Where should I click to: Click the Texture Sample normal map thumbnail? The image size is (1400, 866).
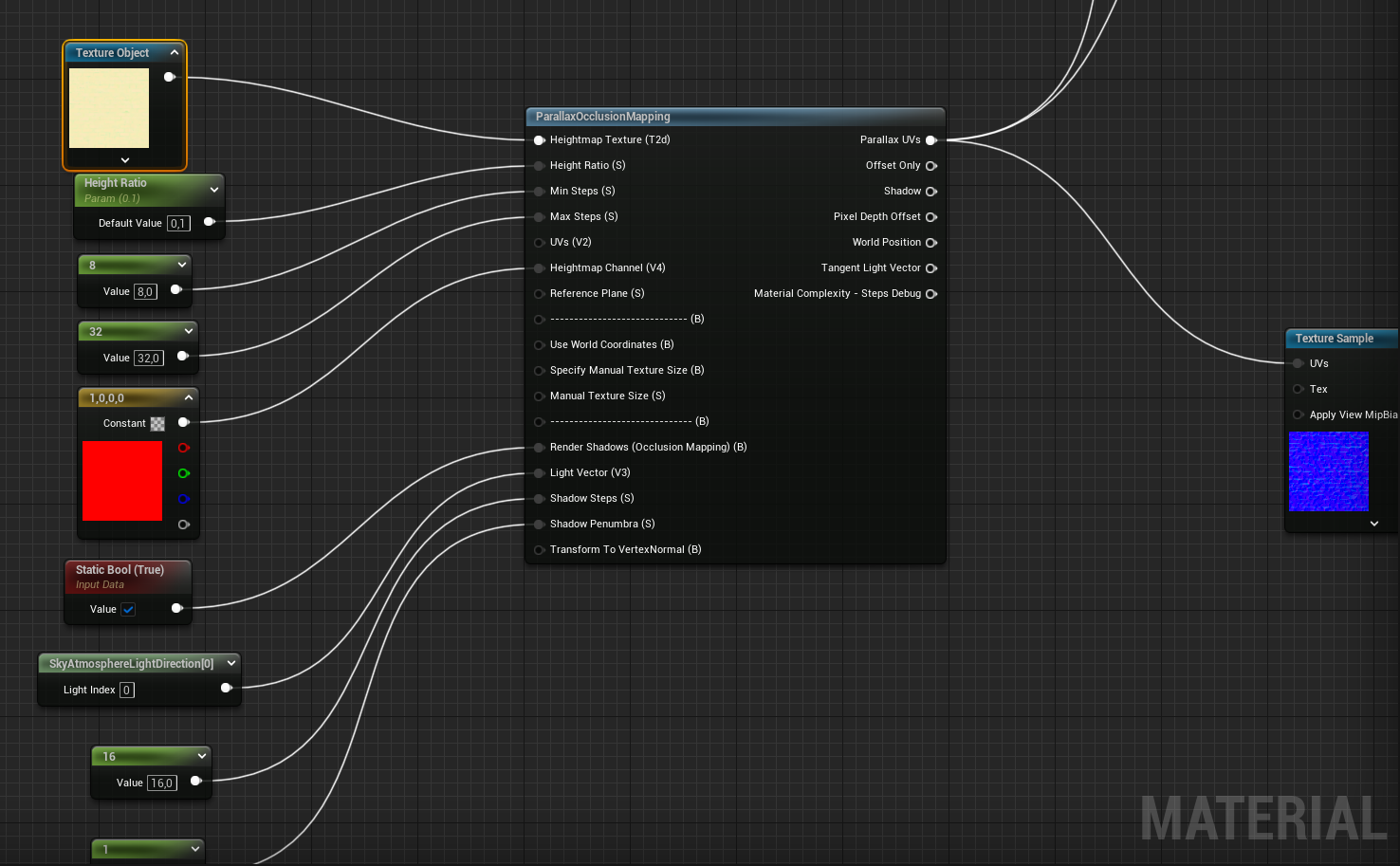pyautogui.click(x=1329, y=471)
